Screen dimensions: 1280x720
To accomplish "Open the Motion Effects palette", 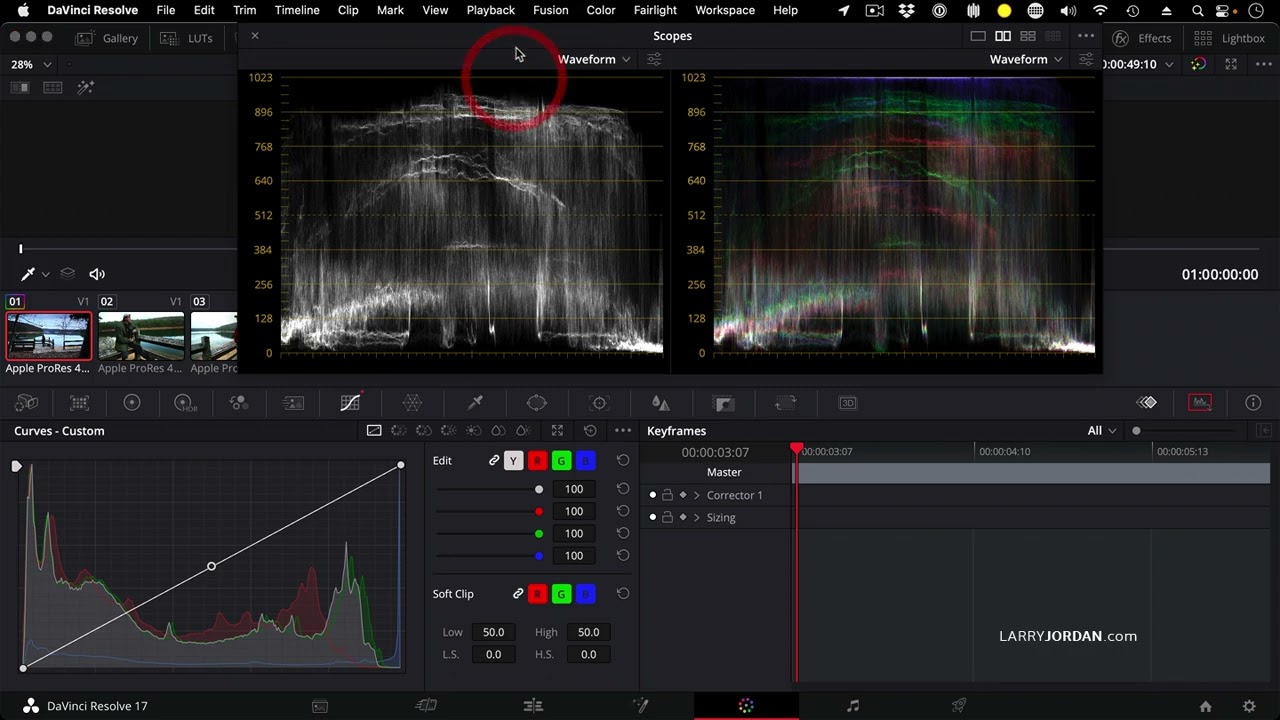I will 293,403.
